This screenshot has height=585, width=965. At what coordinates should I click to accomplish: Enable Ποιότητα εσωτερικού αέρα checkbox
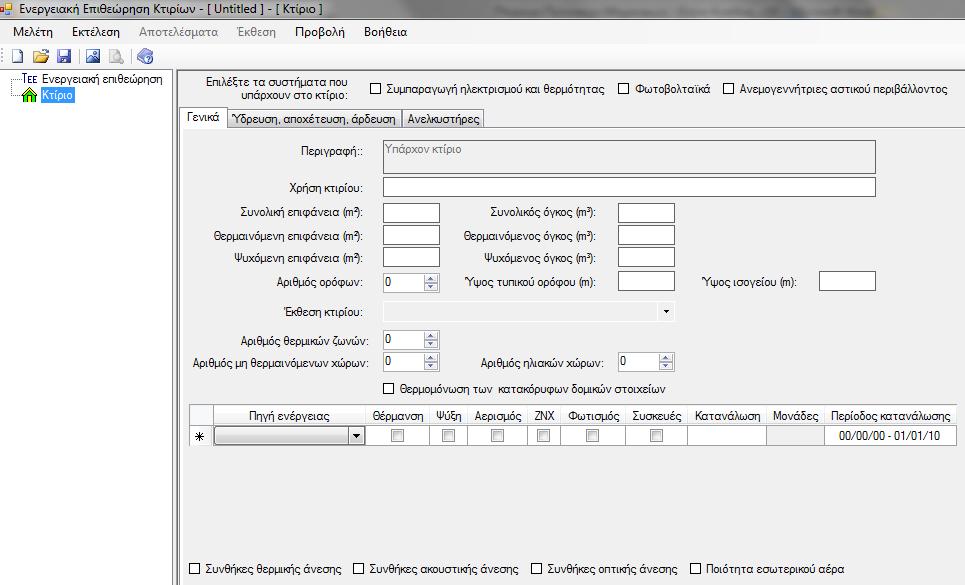point(695,568)
